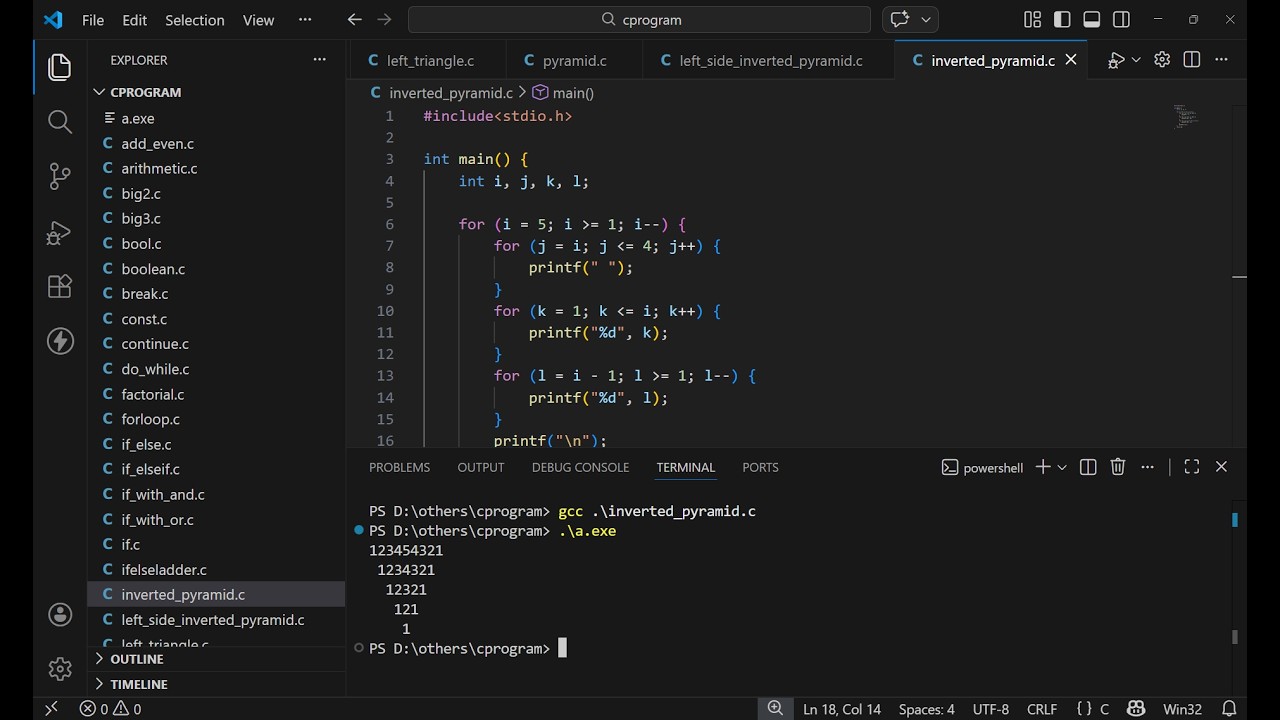Kill terminal with trash icon

click(1118, 467)
